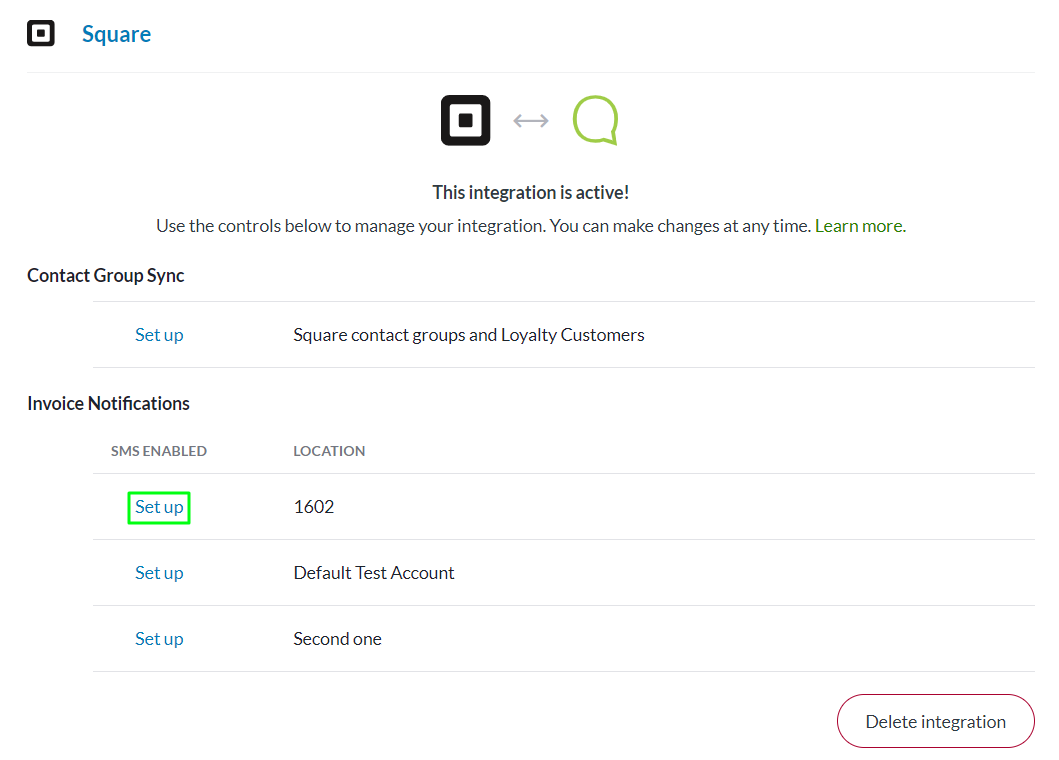Select the 1602 location name
Viewport: 1059px width, 760px height.
coord(314,507)
